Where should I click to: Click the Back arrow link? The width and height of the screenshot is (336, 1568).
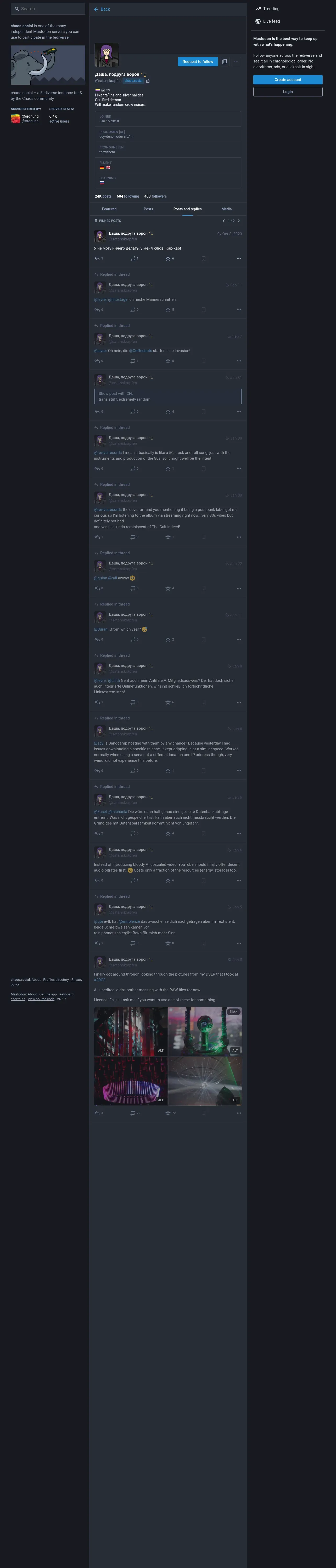(102, 9)
